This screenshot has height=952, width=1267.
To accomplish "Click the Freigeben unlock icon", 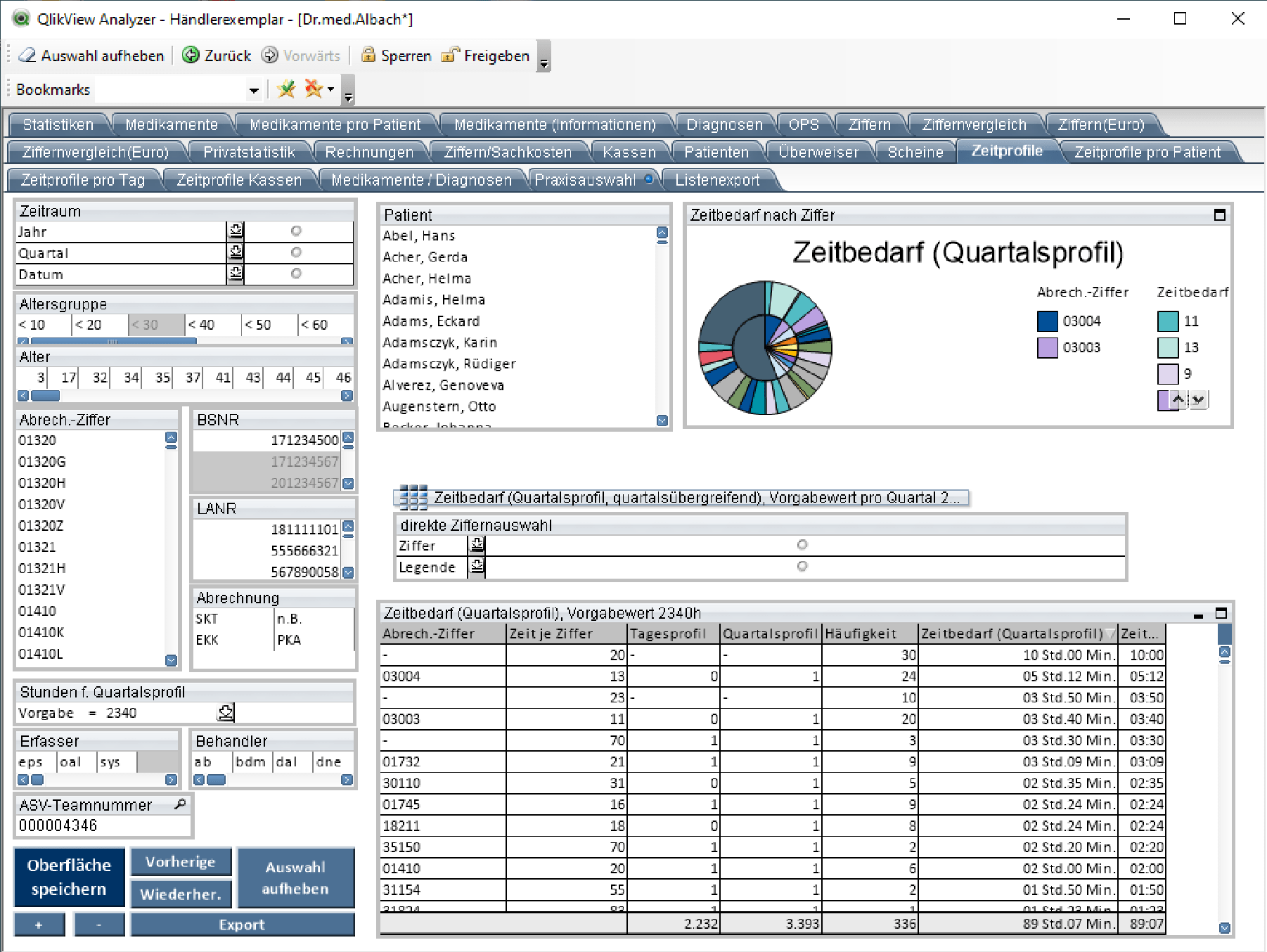I will [450, 56].
